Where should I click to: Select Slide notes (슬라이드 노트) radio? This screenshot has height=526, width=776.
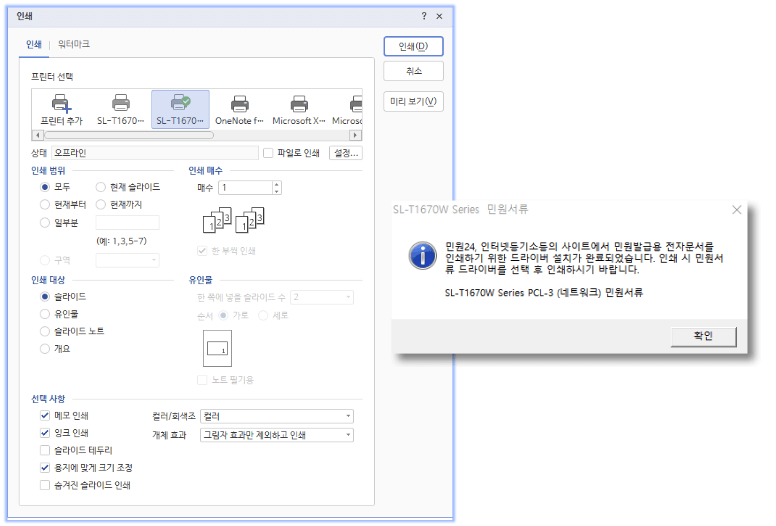(x=45, y=331)
